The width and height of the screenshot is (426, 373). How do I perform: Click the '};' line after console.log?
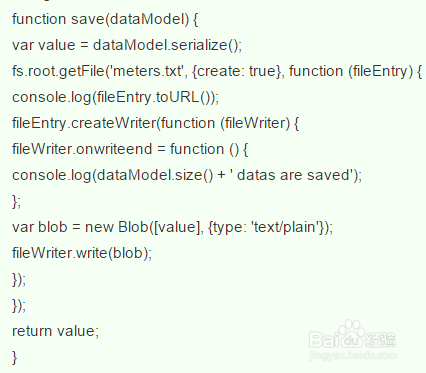16,201
